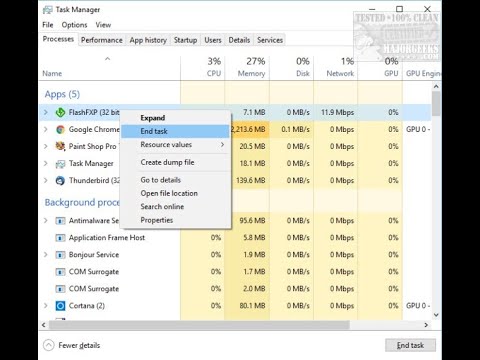This screenshot has height=360, width=480.
Task: Sort by the Name column header
Action: 110,68
